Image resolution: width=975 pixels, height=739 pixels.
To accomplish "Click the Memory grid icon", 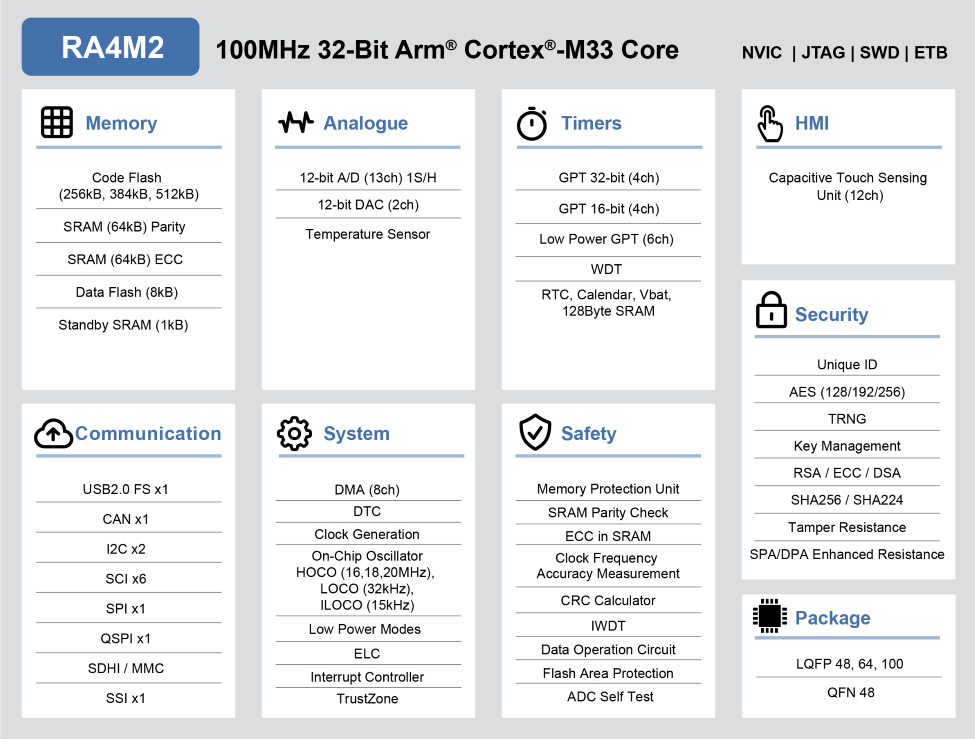I will click(57, 123).
